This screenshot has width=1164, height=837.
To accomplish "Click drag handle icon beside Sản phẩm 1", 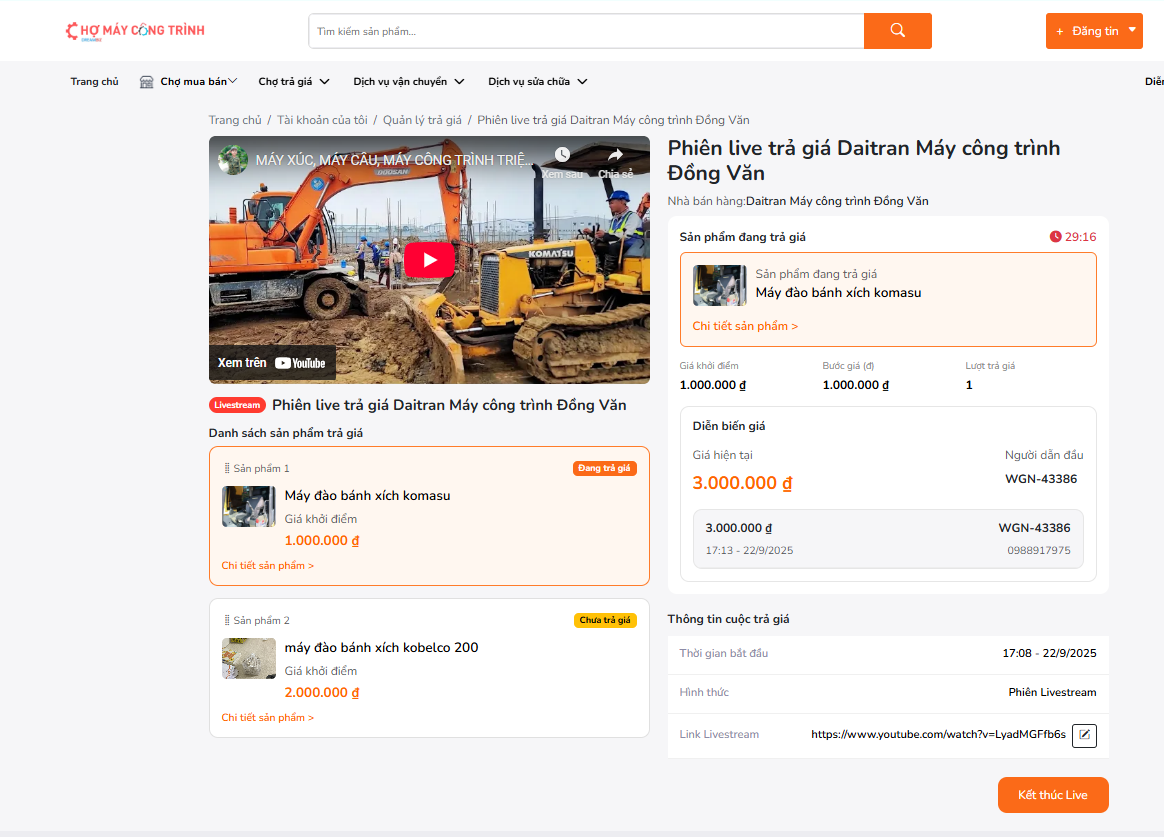I will click(x=227, y=468).
